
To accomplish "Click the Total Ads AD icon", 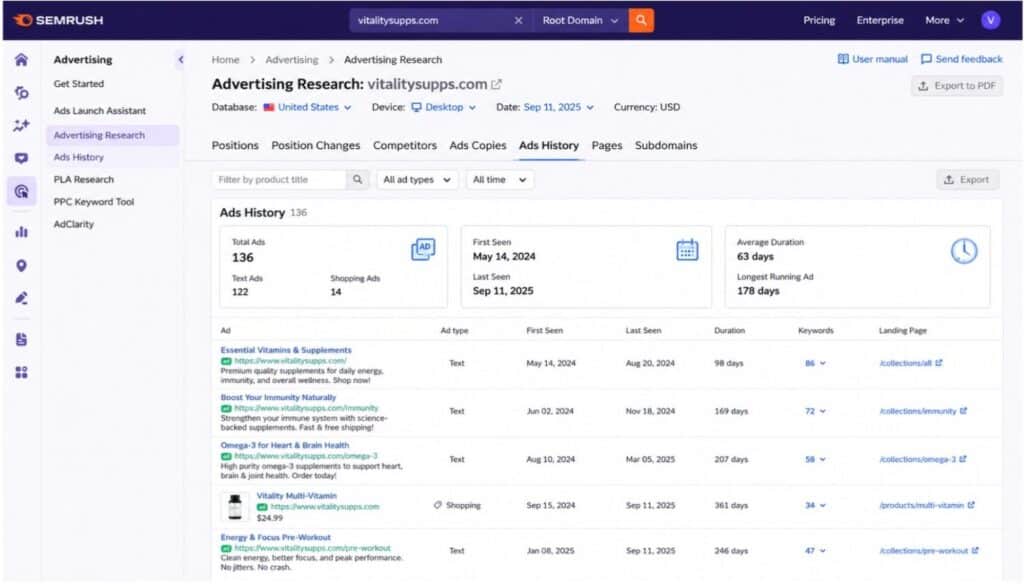I will (x=423, y=249).
